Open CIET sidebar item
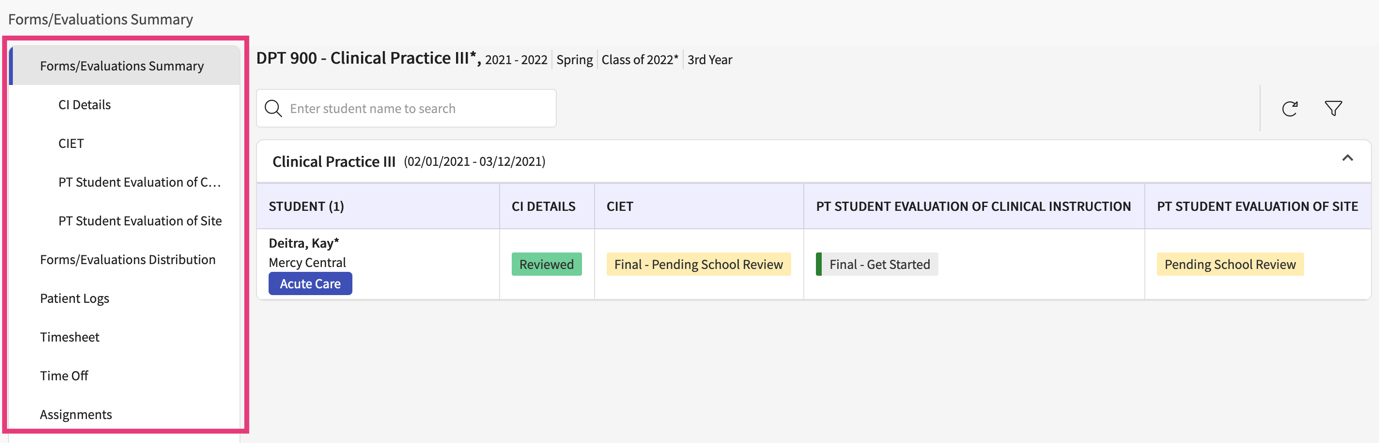This screenshot has width=1379, height=443. pos(71,143)
